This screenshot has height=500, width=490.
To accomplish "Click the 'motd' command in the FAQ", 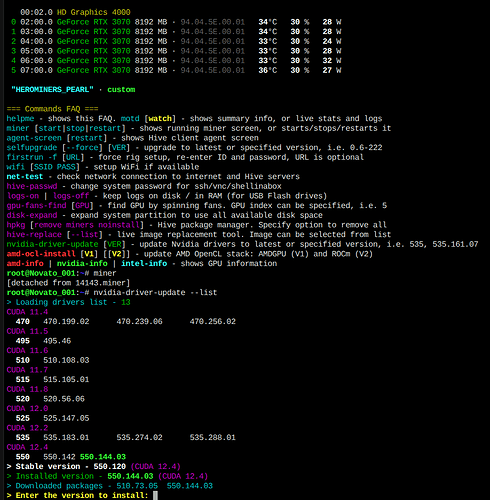I will (x=130, y=119).
